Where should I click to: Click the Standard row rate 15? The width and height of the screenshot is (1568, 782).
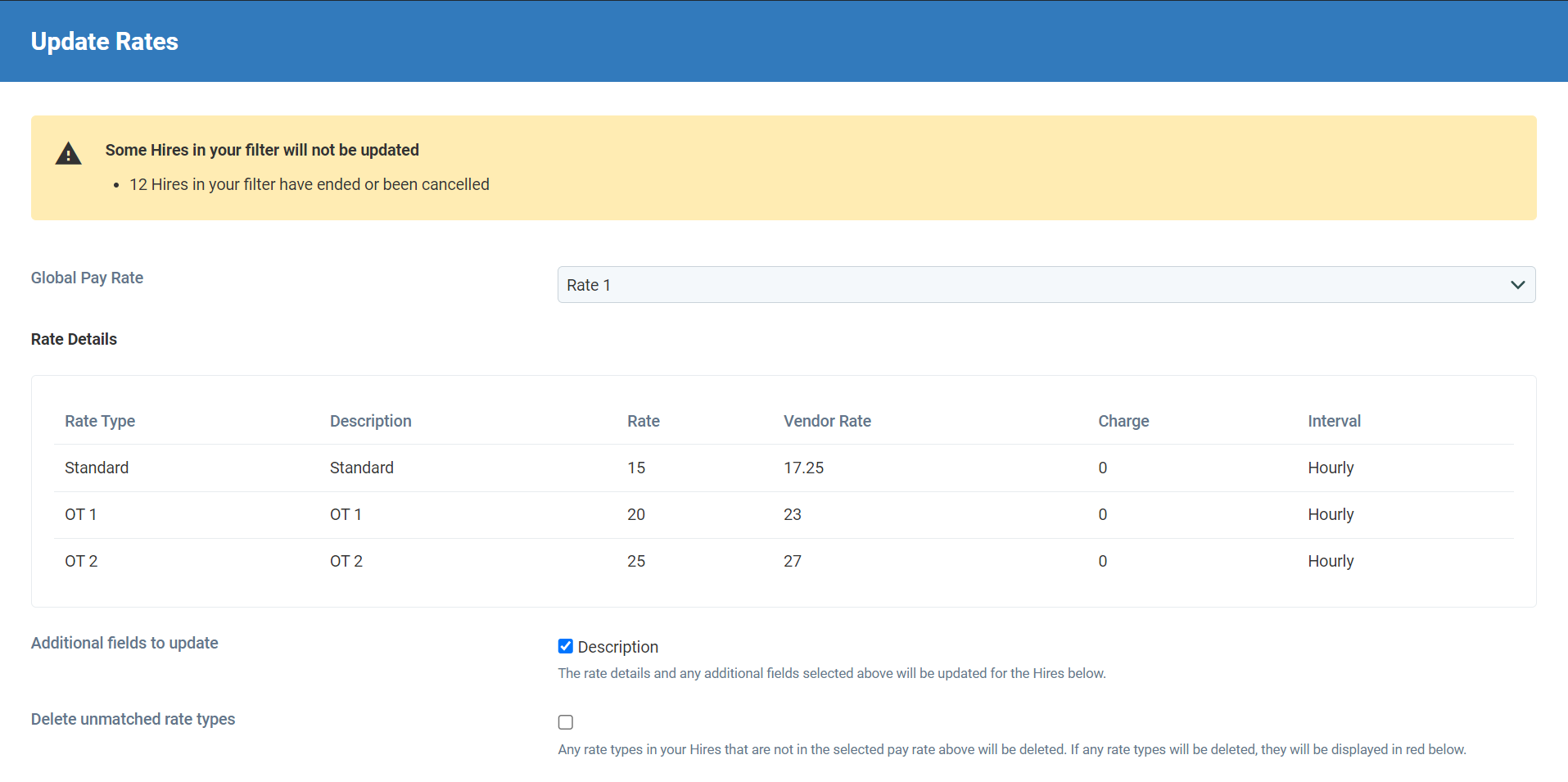[636, 468]
